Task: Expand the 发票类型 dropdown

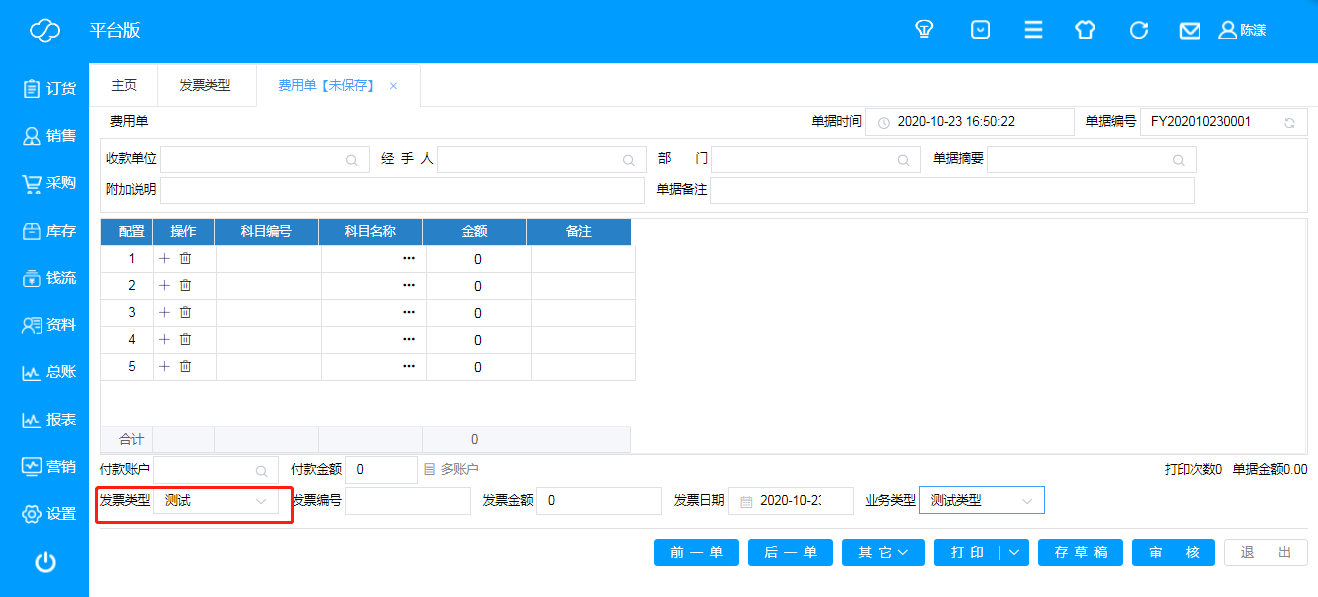Action: [x=261, y=501]
